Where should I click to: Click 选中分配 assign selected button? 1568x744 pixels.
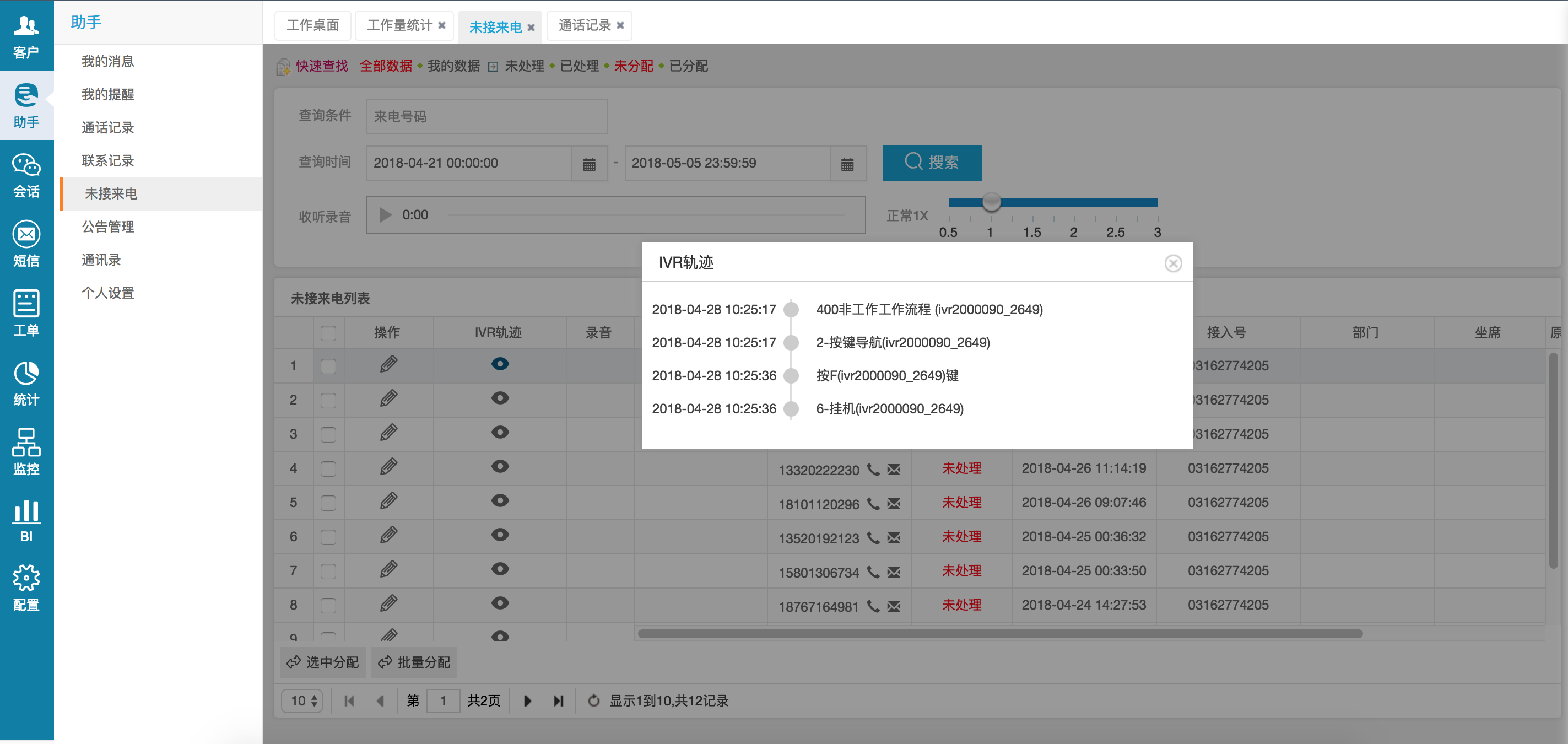pyautogui.click(x=323, y=662)
